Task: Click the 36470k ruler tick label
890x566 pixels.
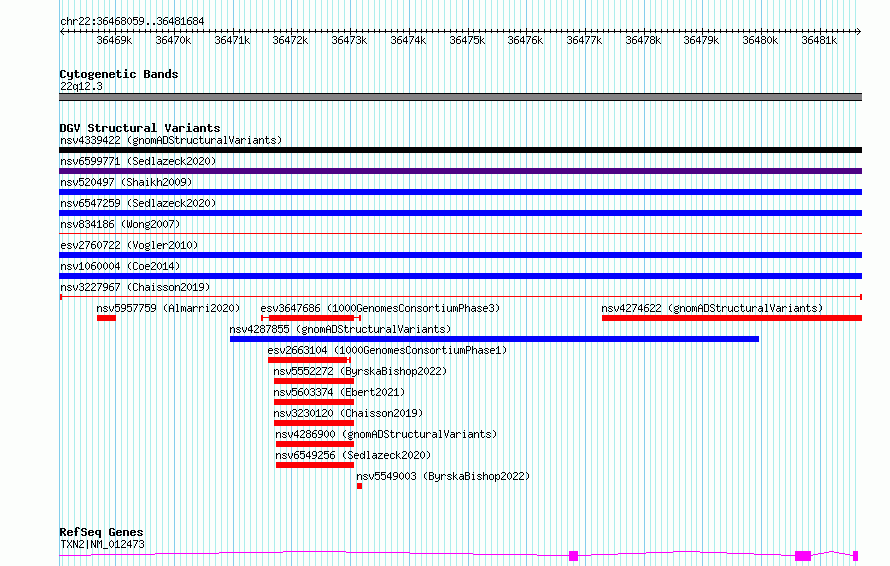Action: pos(173,40)
